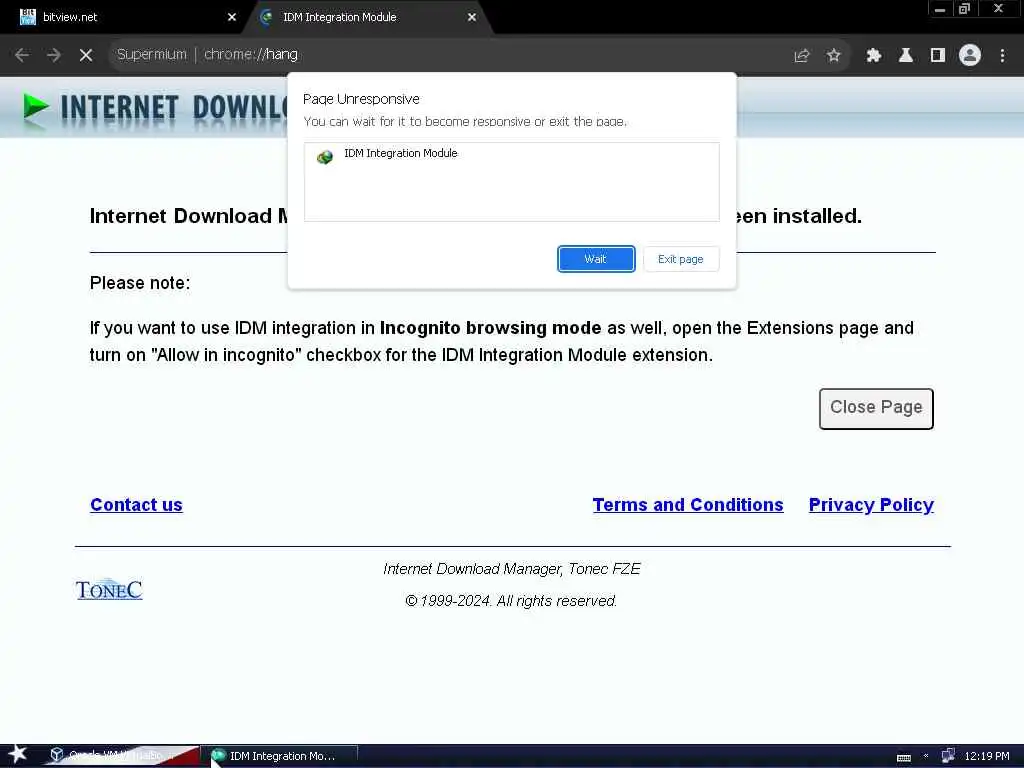Viewport: 1024px width, 768px height.
Task: Select IDM Integration Module entry in dialog list
Action: coord(511,153)
